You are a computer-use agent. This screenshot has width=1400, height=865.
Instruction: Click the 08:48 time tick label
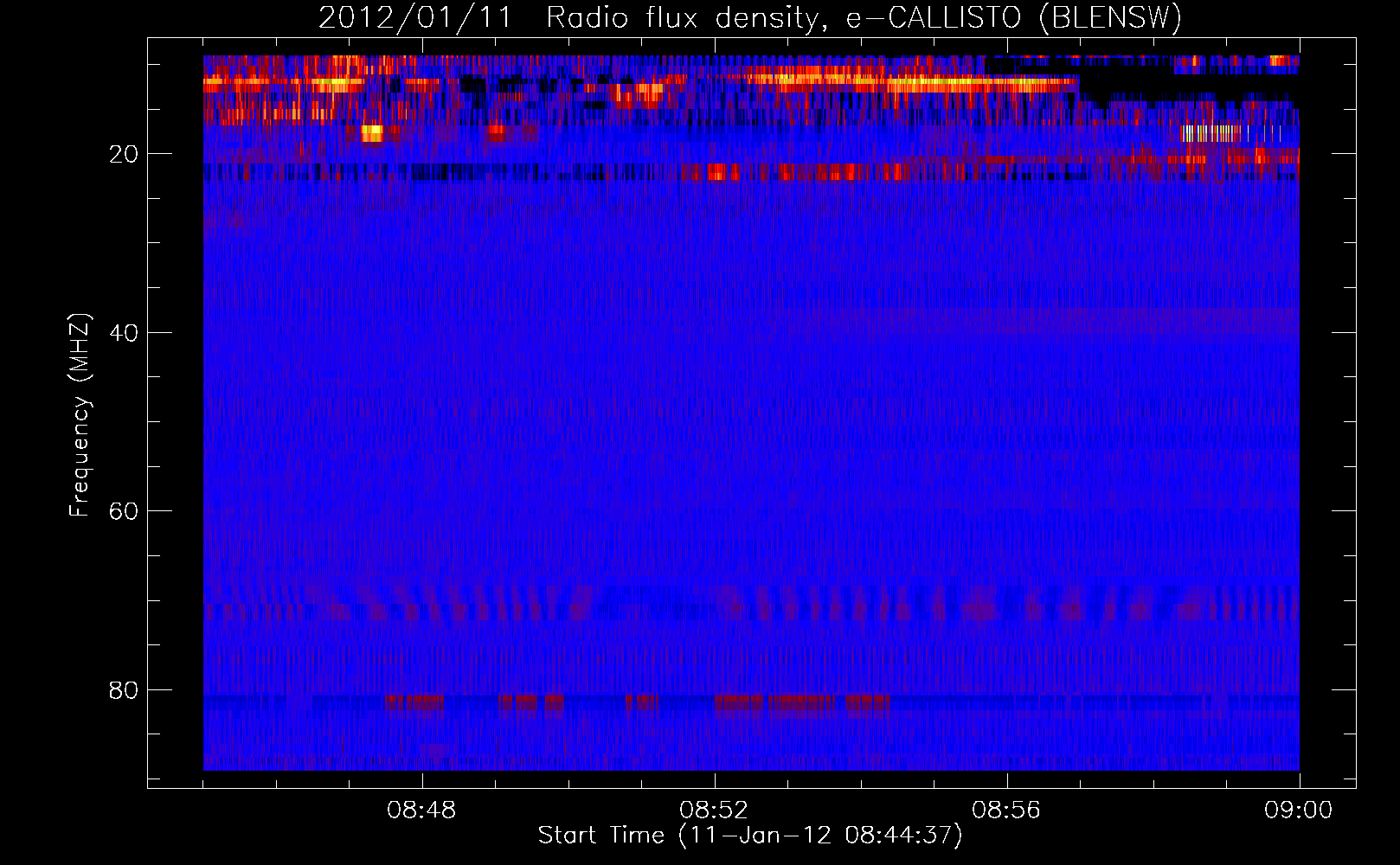[421, 811]
